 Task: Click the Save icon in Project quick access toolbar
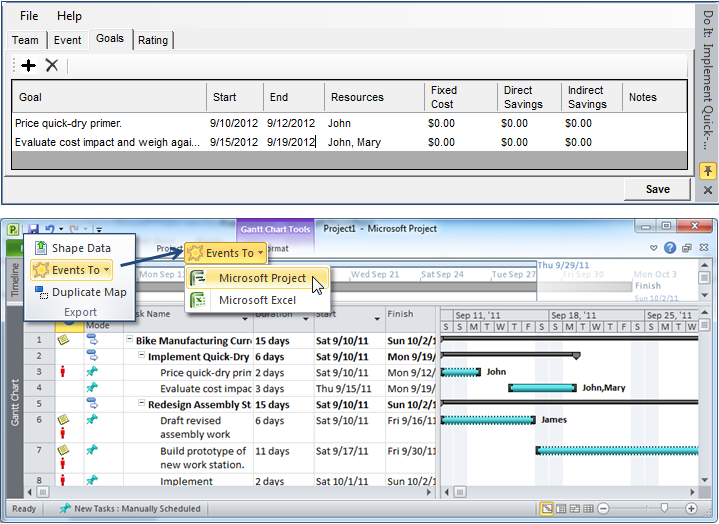[x=33, y=229]
